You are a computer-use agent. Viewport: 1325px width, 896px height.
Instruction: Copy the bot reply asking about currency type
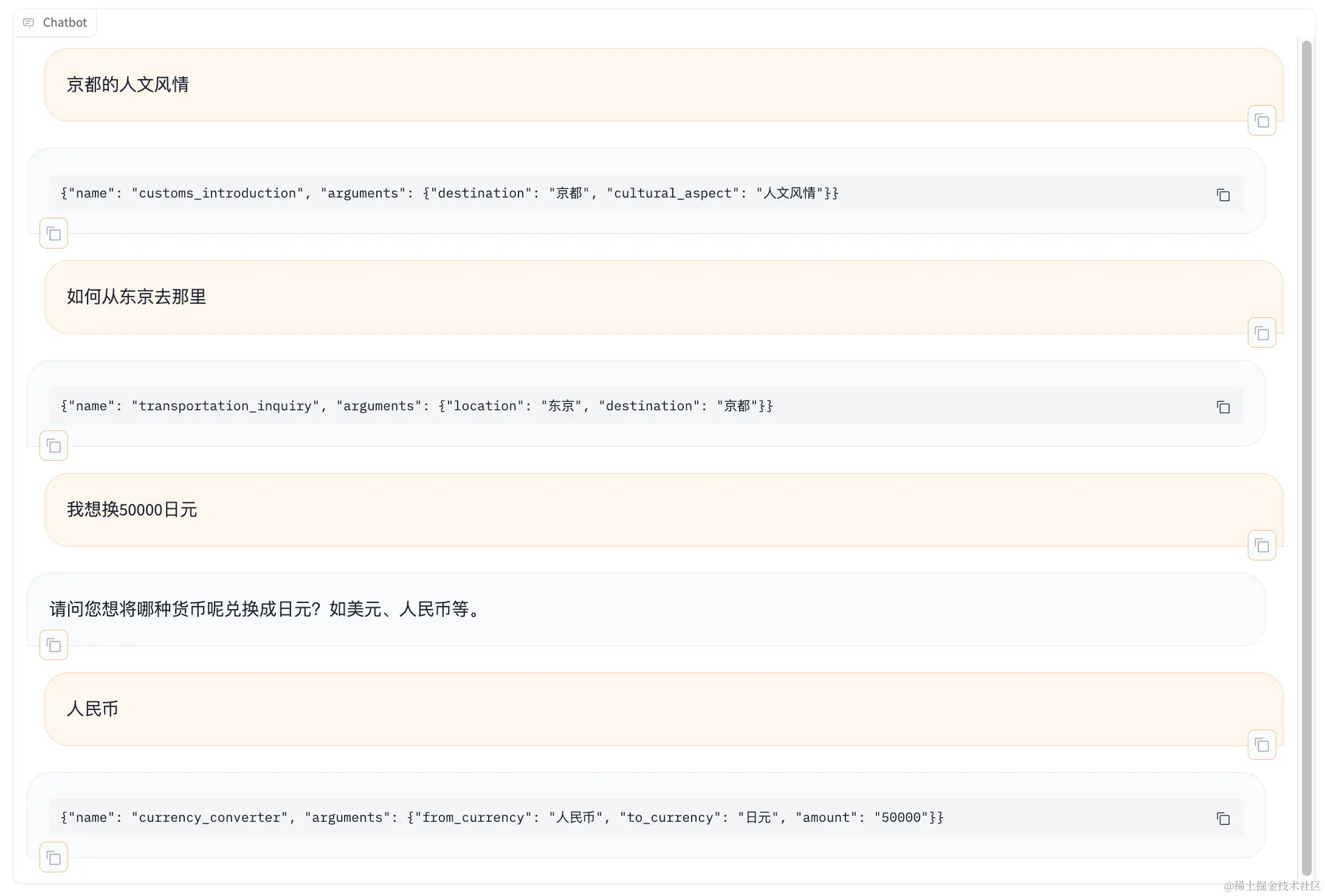click(53, 645)
